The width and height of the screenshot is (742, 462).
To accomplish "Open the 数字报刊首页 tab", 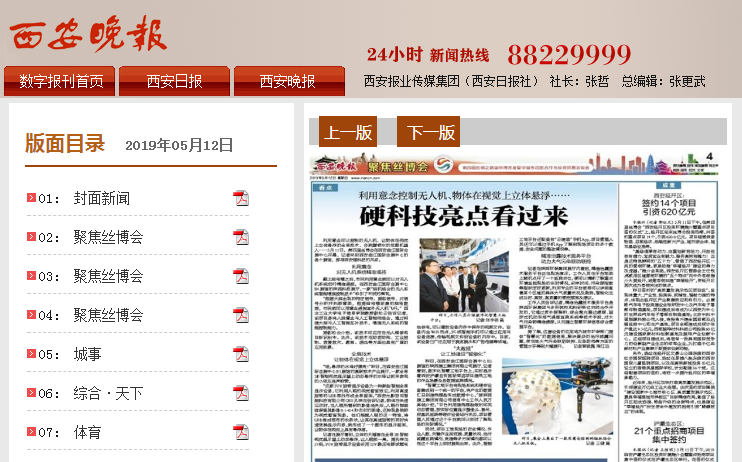I will 60,81.
